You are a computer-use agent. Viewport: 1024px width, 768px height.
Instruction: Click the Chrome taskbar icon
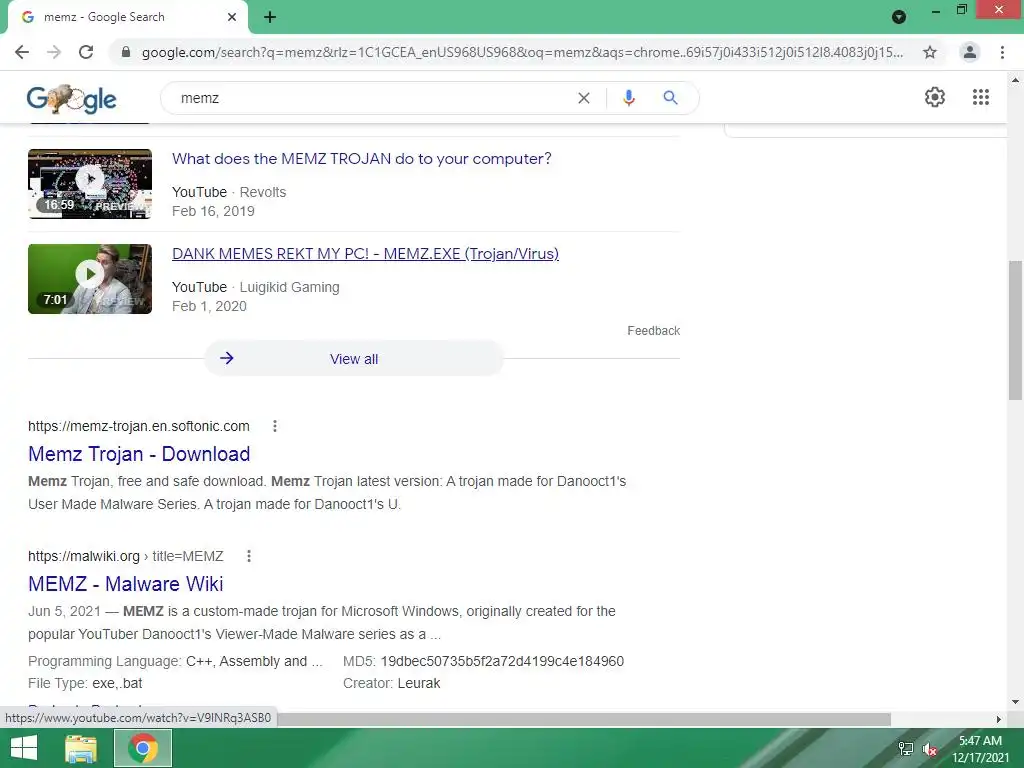[143, 748]
